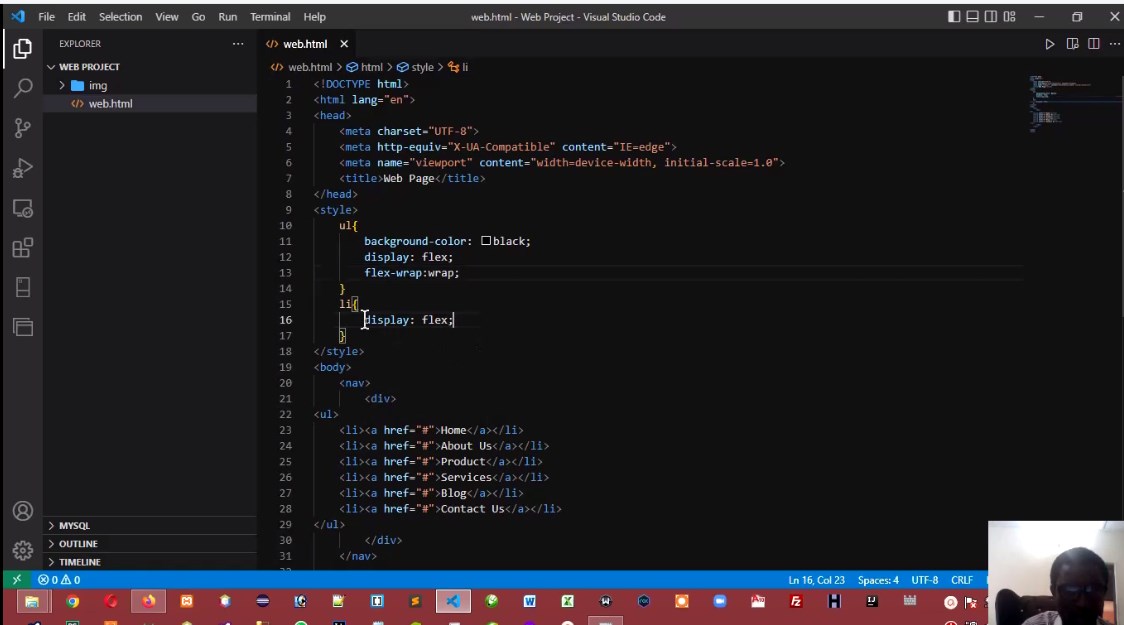Open the Search view in activity bar
Viewport: 1124px width, 625px height.
pyautogui.click(x=22, y=88)
